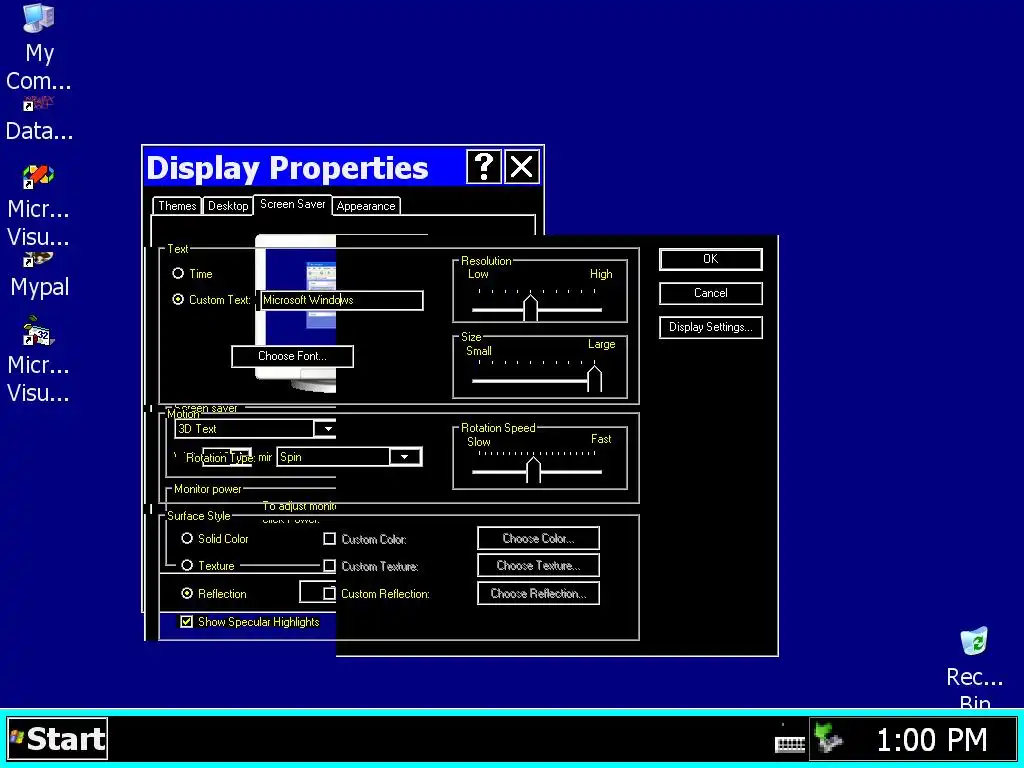Toggle the Custom Texture checkbox
Viewport: 1024px width, 768px height.
329,566
